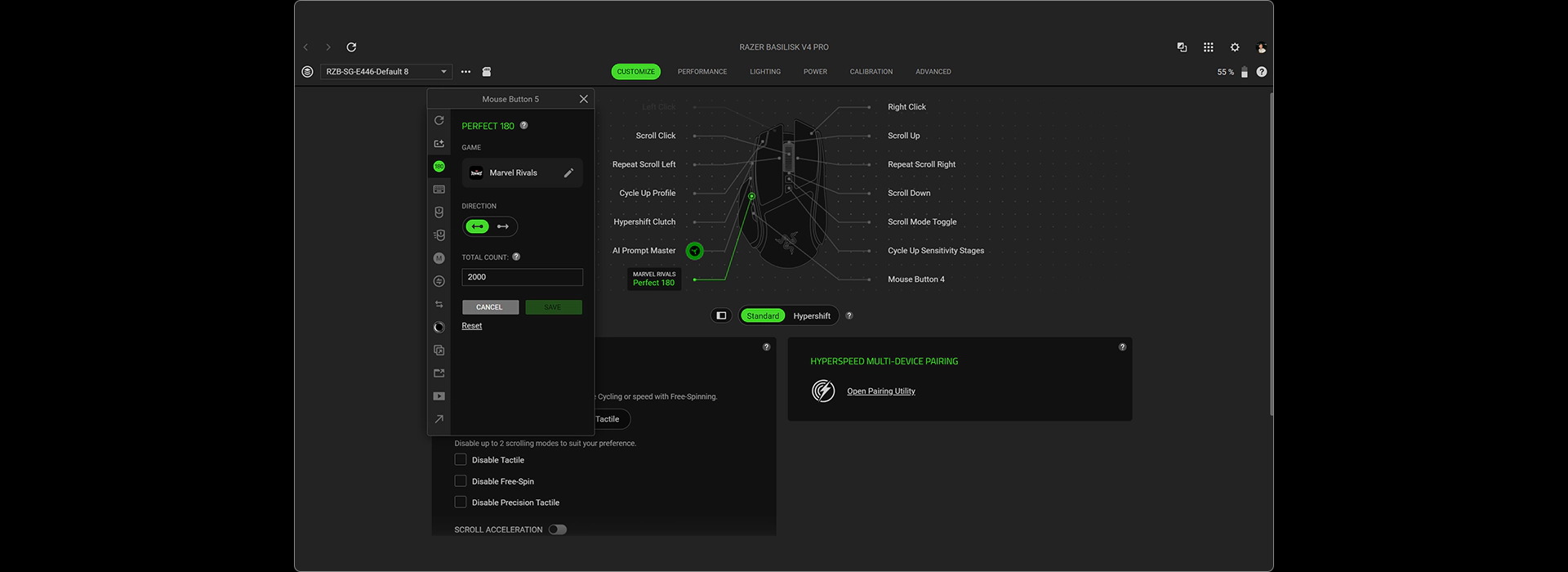This screenshot has width=1568, height=572.
Task: Open Pairing Utility link
Action: pos(881,391)
